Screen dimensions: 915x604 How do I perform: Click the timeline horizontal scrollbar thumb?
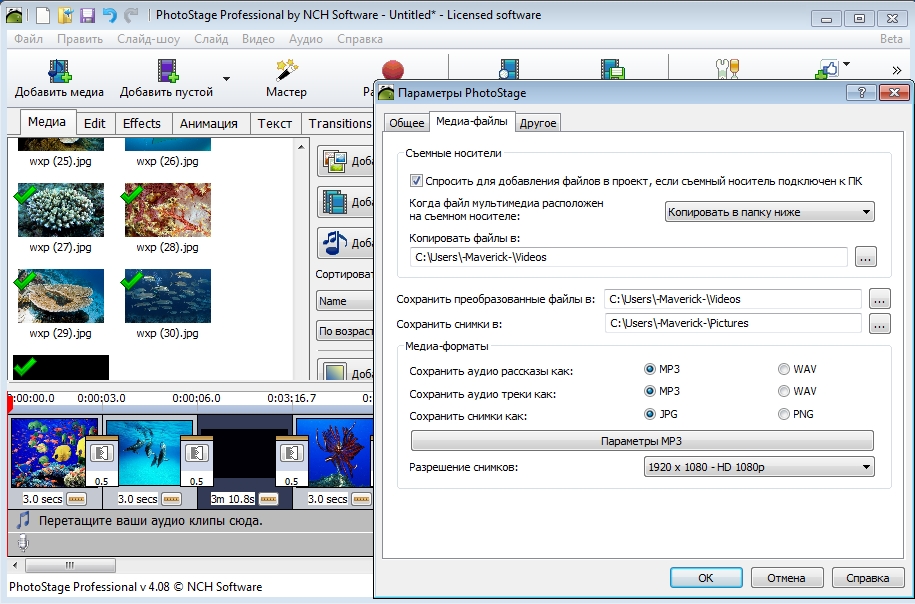pyautogui.click(x=70, y=565)
